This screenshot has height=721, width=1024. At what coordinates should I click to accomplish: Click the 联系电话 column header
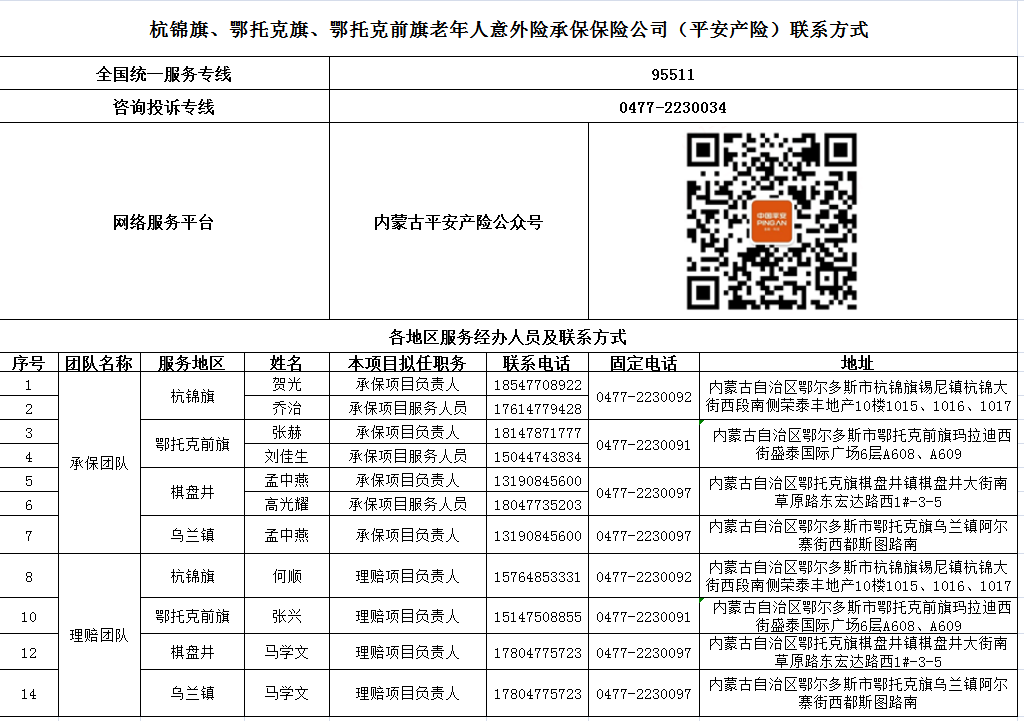tap(537, 363)
